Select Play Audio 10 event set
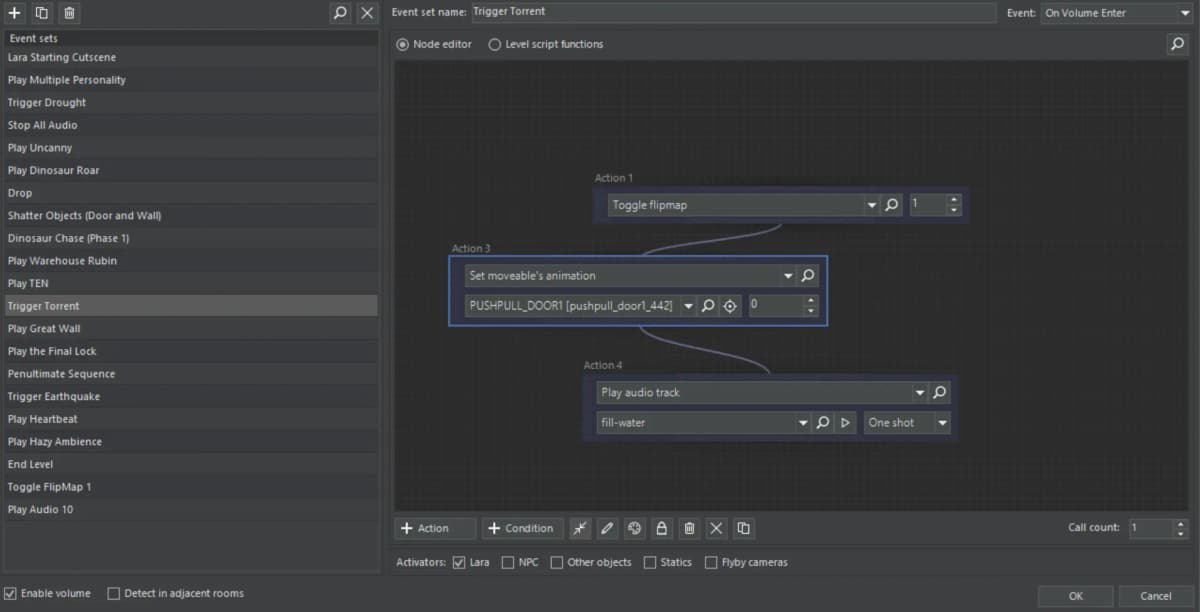 point(190,509)
